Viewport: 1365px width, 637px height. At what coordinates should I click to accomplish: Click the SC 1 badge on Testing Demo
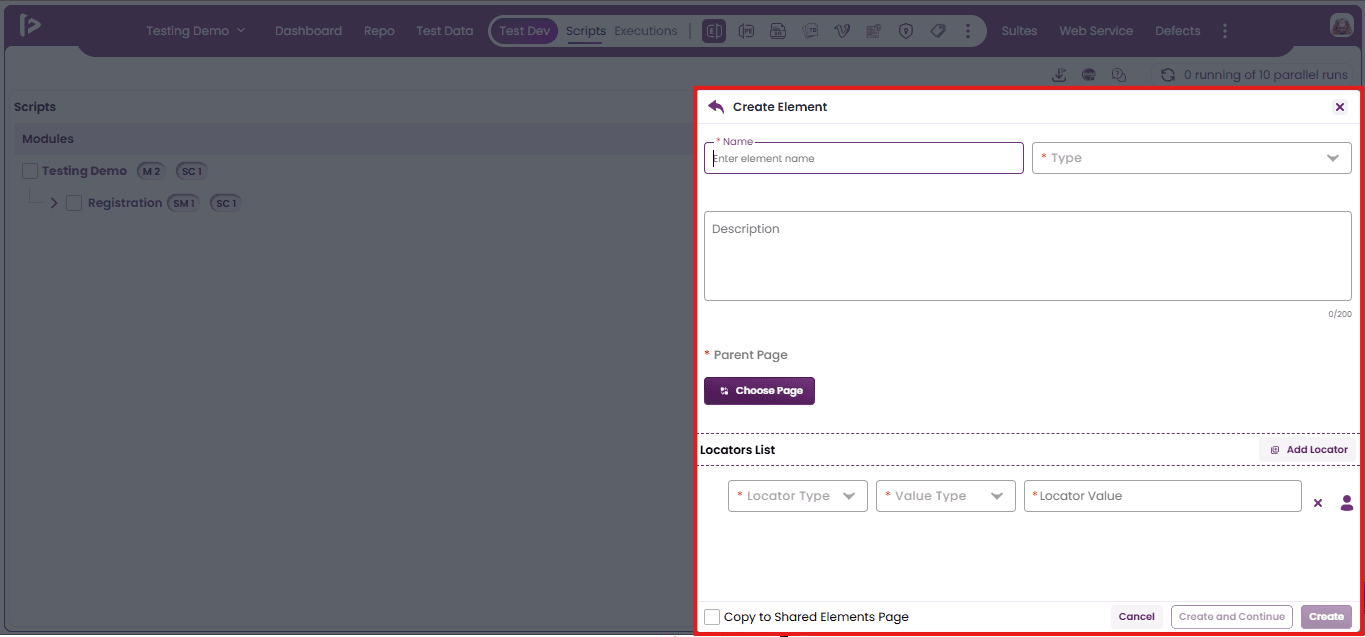192,171
